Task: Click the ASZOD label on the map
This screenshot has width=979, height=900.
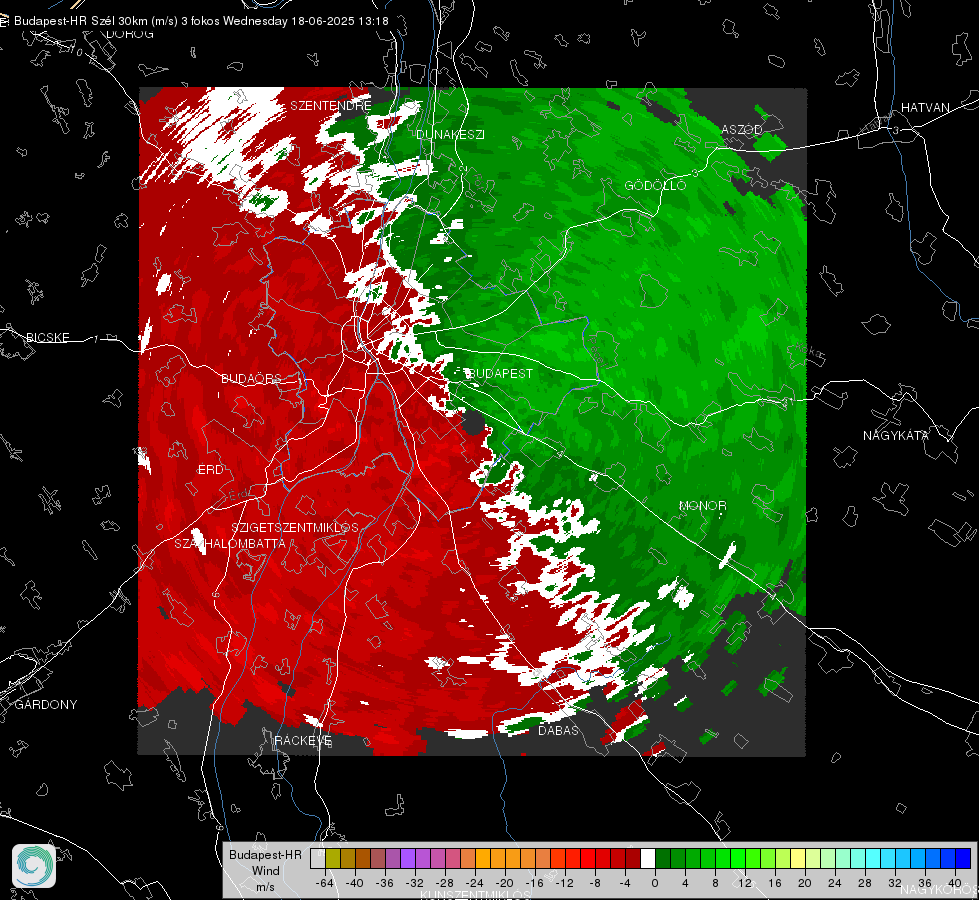Action: click(x=742, y=129)
